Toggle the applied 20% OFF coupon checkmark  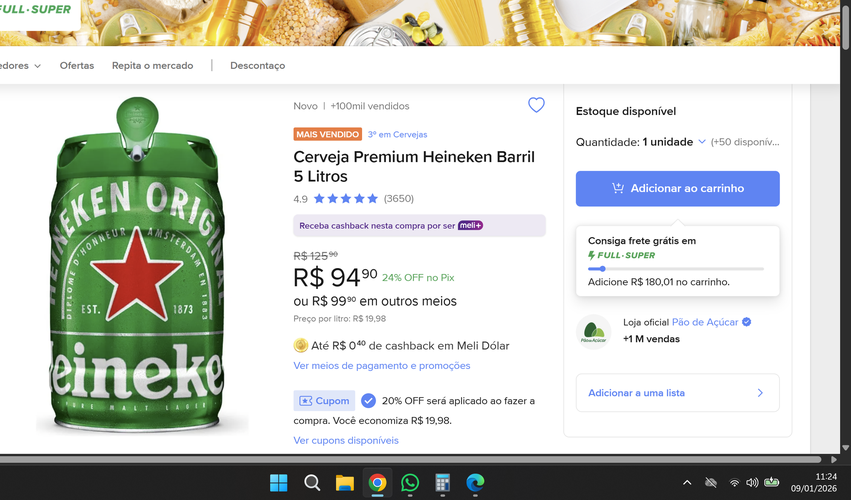368,401
